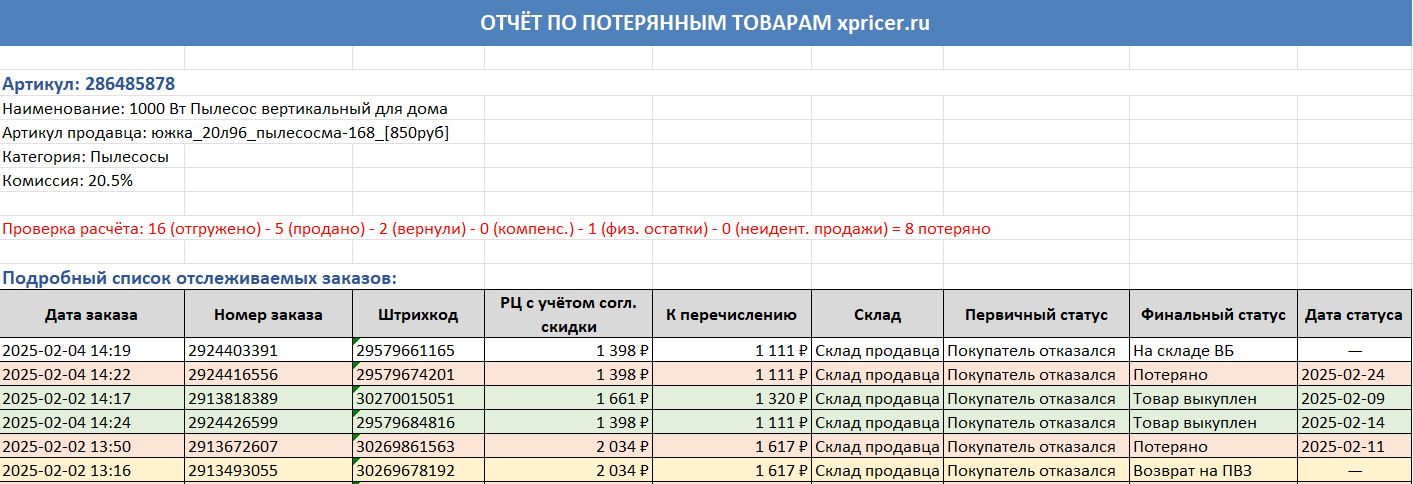This screenshot has height=484, width=1413.
Task: Select status date '2025-02-09'
Action: pos(1354,399)
